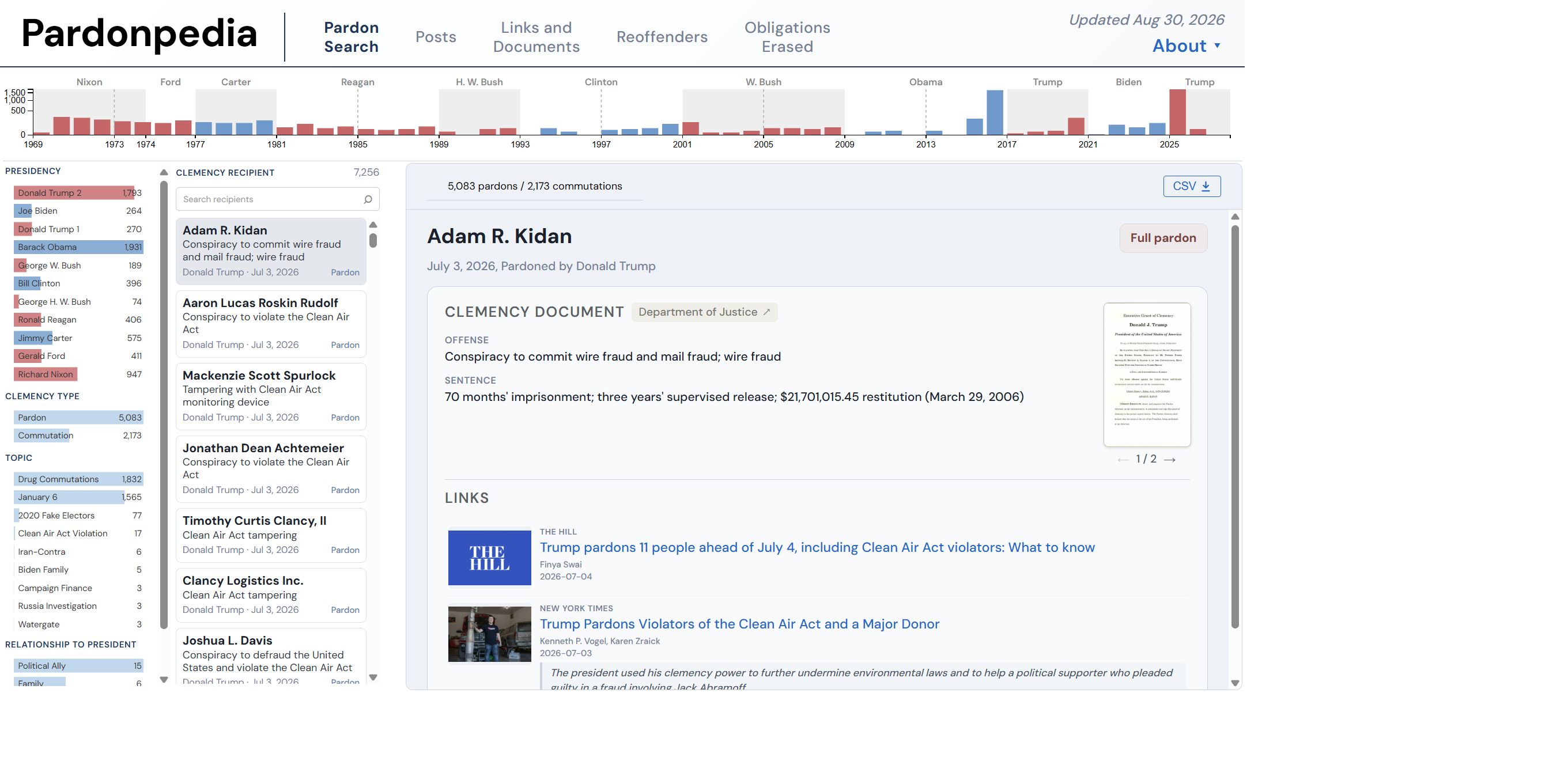Open NYT article on Clean Air Act pardons
1549x784 pixels.
(x=739, y=624)
